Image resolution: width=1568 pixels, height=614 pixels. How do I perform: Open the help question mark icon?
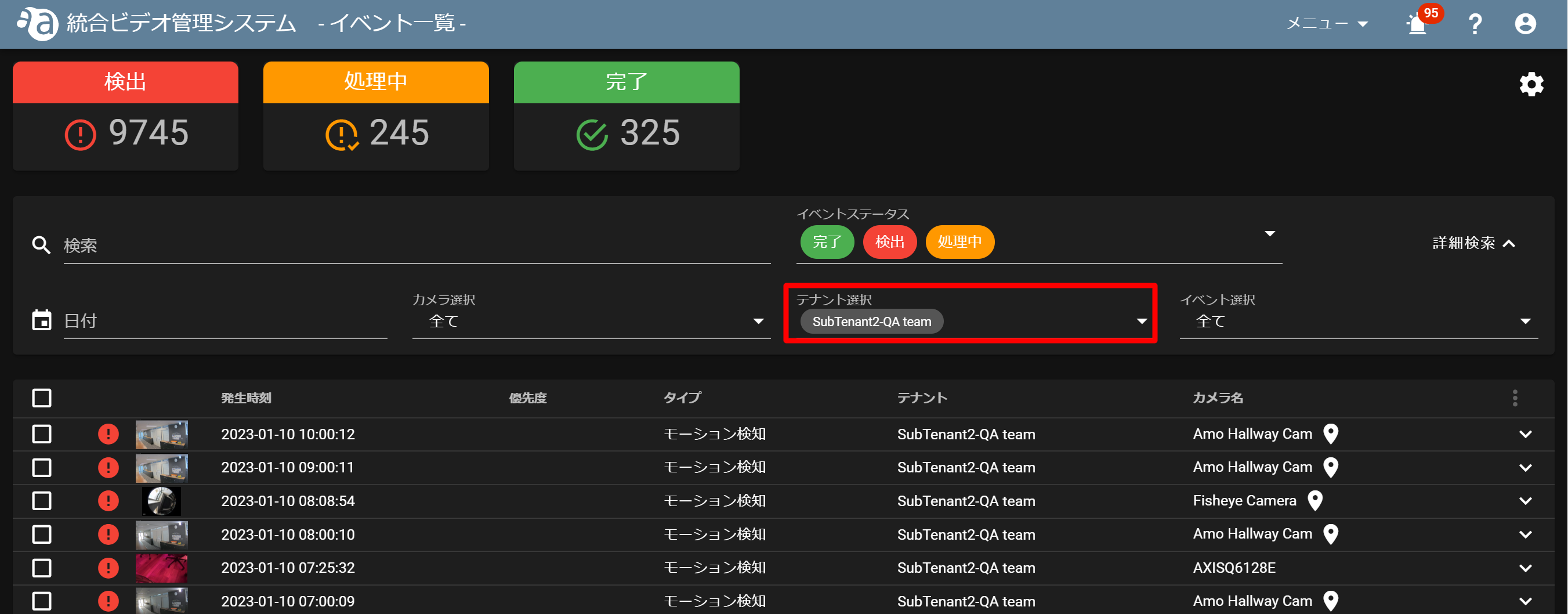coord(1475,24)
